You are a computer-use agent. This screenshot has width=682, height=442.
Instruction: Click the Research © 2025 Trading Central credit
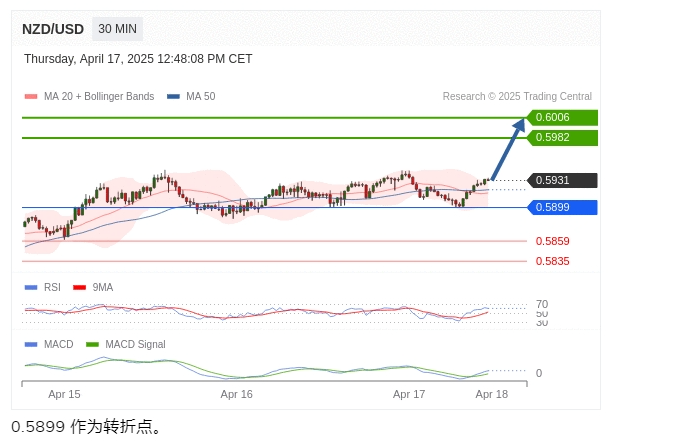click(517, 97)
